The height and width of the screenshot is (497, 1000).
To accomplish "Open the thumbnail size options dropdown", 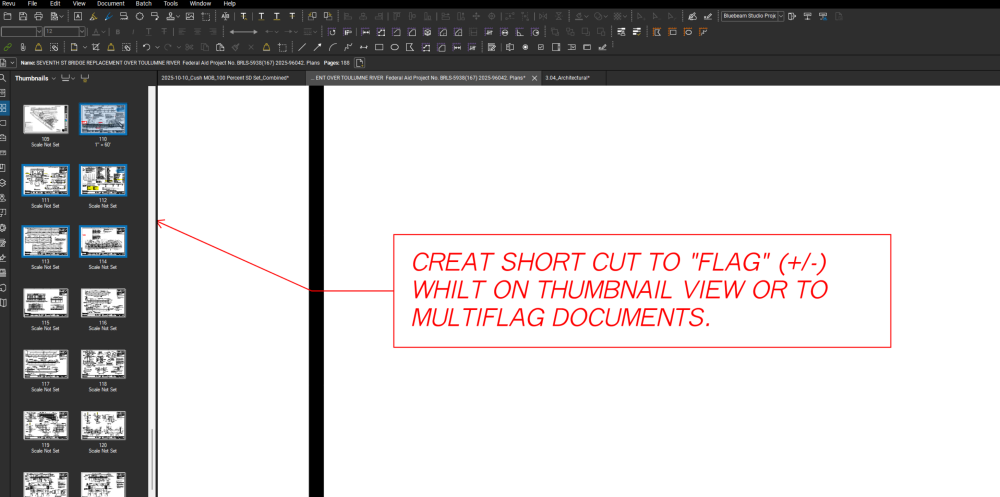I will click(73, 78).
